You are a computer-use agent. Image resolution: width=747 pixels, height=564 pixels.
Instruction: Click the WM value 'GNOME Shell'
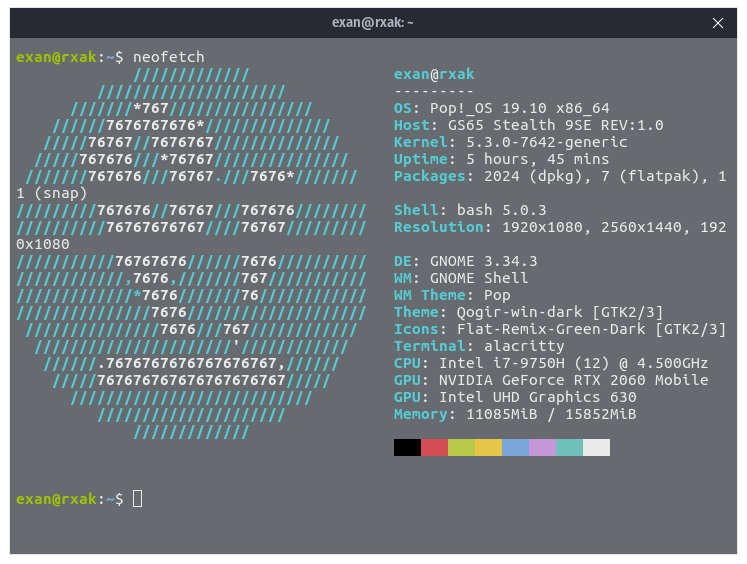tap(479, 278)
